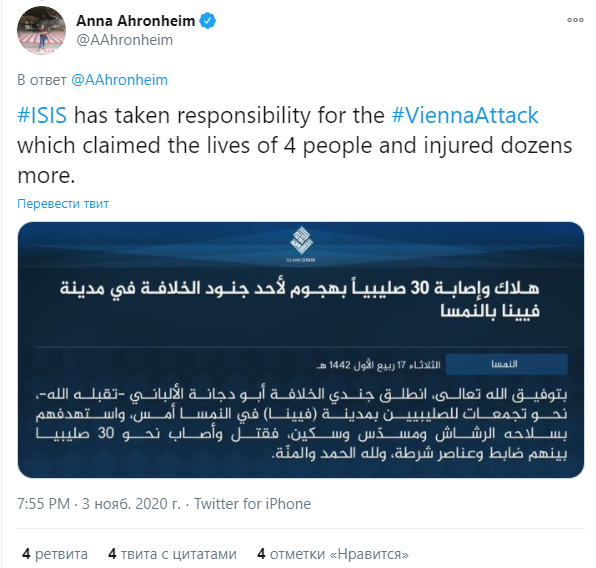Screen dimensions: 596x568
Task: View the 4 твита с цитатами
Action: pos(172,554)
